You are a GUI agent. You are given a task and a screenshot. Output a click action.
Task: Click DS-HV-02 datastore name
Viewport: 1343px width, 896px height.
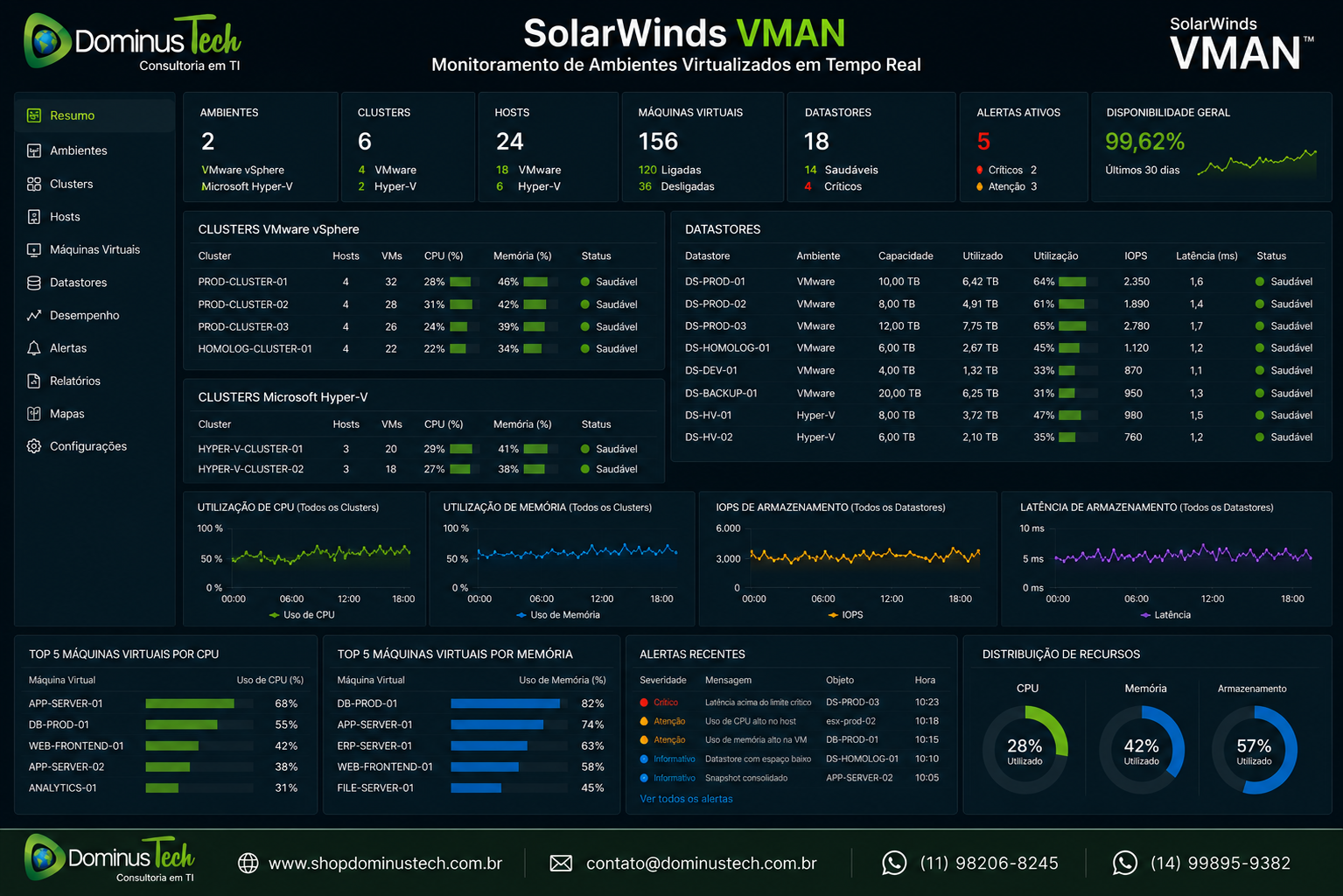[709, 437]
